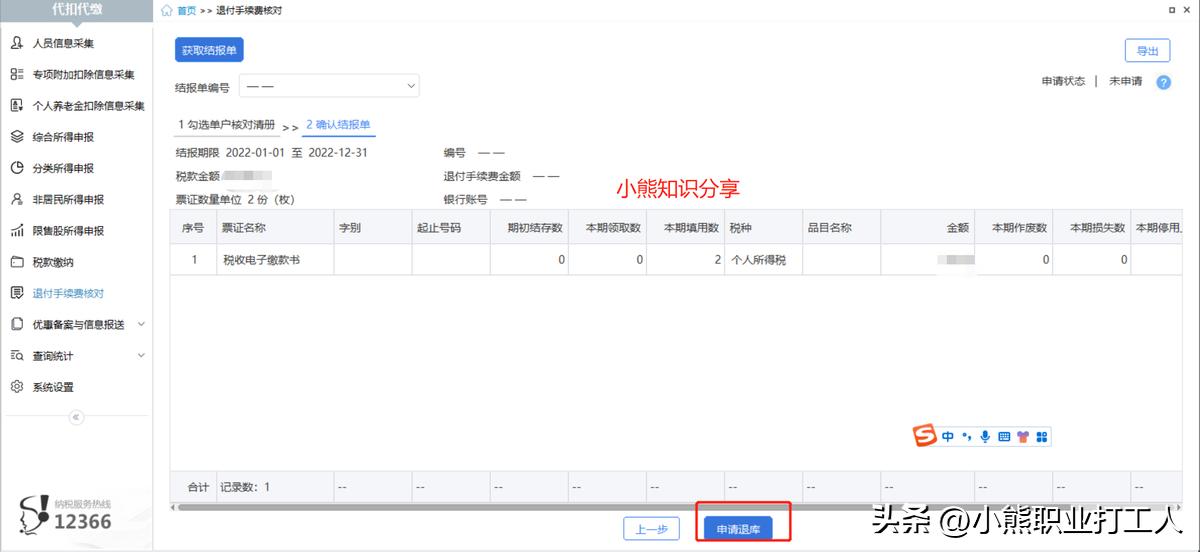Click the Sogou skin shirt icon
The height and width of the screenshot is (552, 1200).
(x=1023, y=437)
